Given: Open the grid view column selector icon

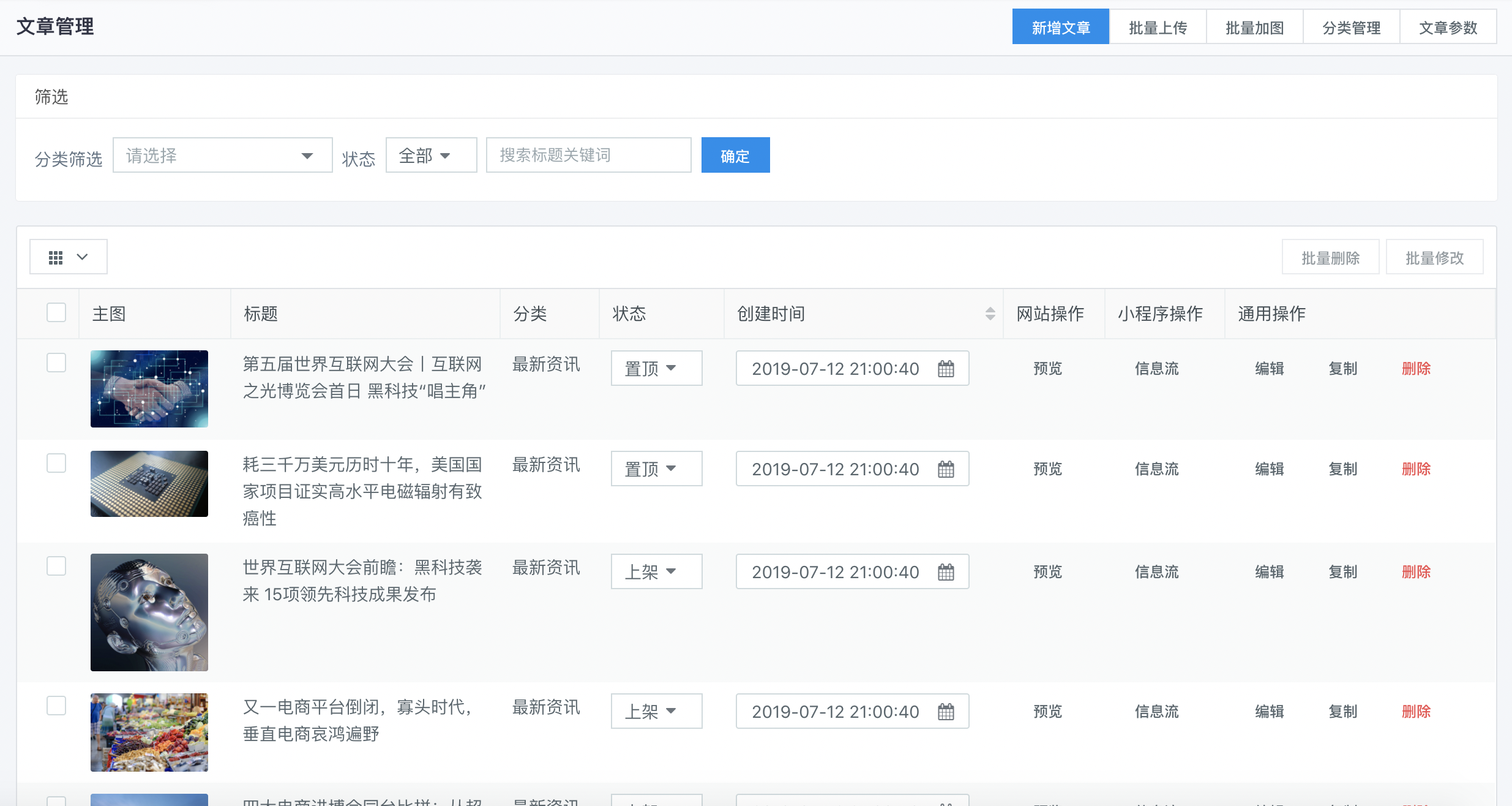Looking at the screenshot, I should 56,257.
